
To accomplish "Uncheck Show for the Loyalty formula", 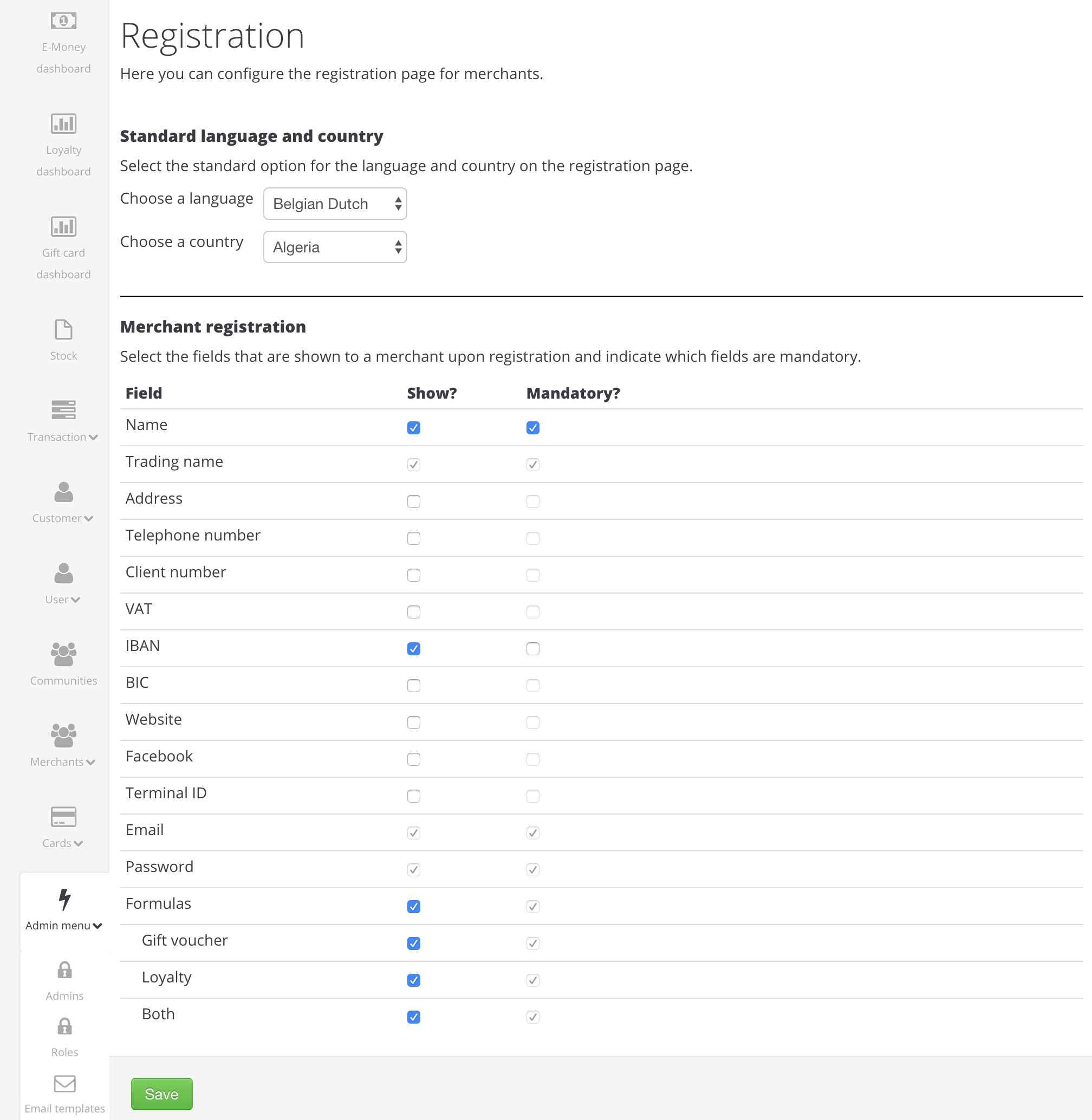I will 413,980.
